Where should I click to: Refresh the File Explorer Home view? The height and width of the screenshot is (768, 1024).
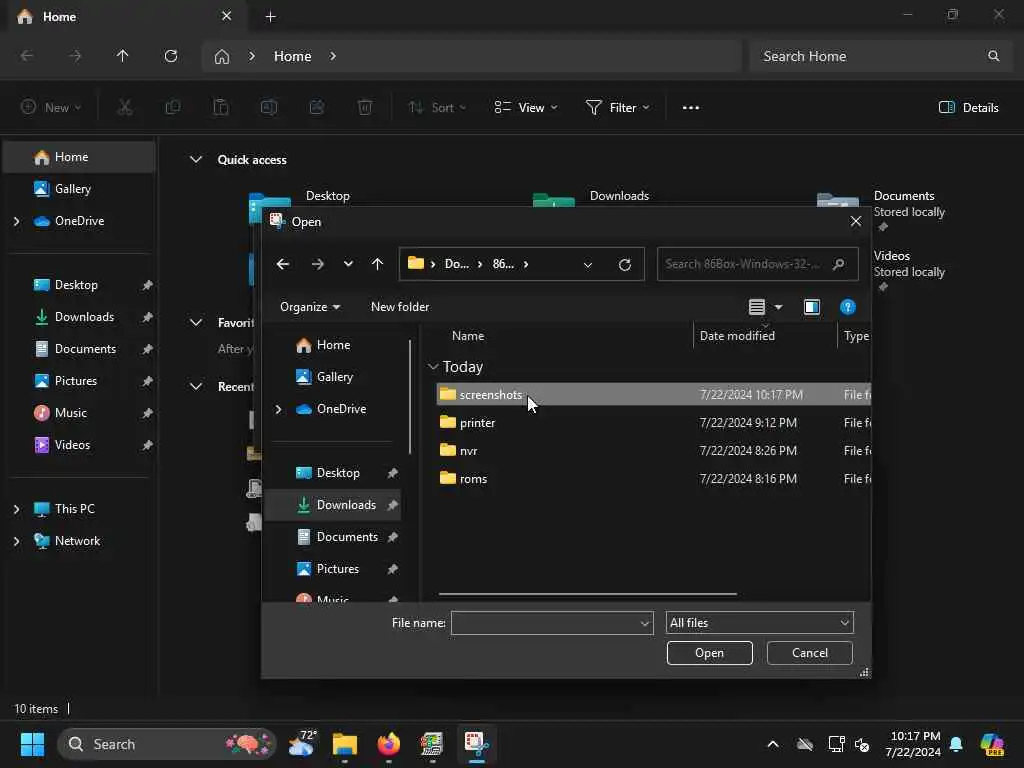170,56
